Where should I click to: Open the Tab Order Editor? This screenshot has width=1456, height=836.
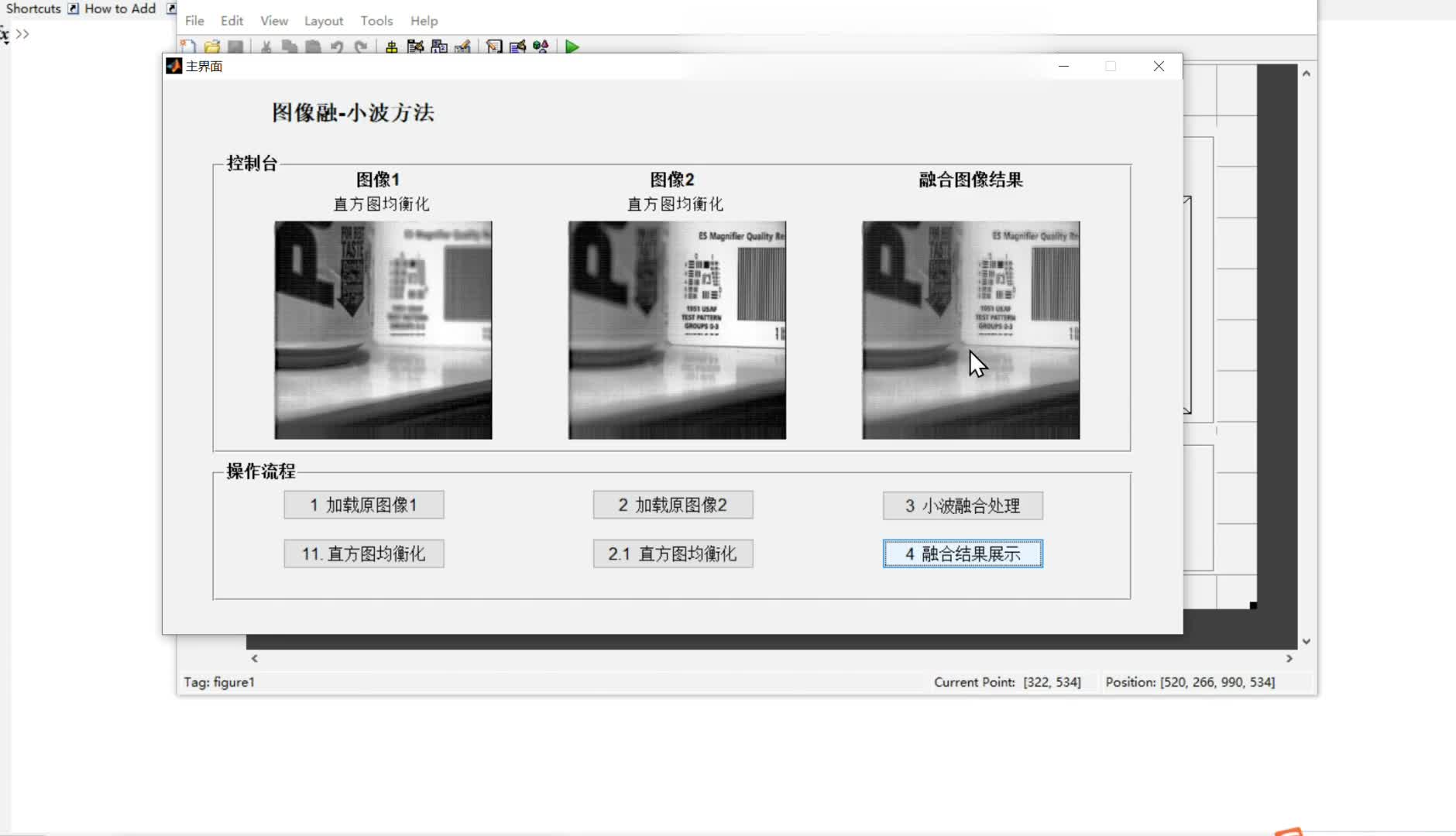(x=439, y=47)
